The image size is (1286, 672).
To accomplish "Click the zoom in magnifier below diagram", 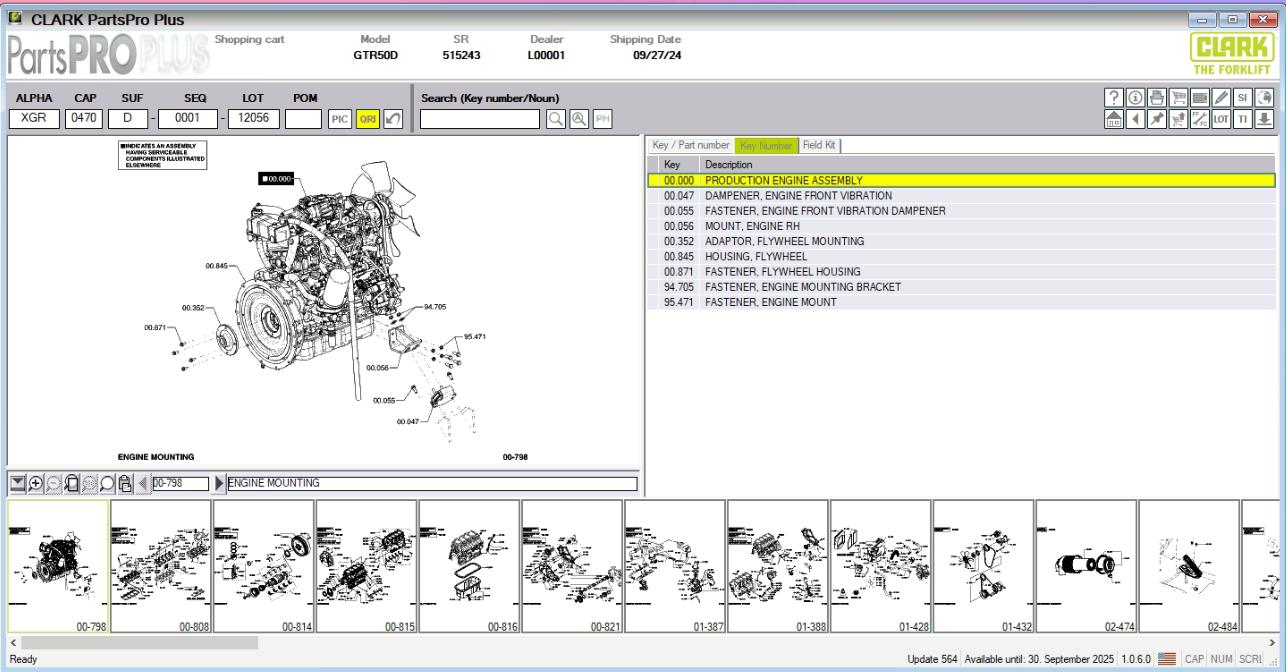I will (x=36, y=483).
